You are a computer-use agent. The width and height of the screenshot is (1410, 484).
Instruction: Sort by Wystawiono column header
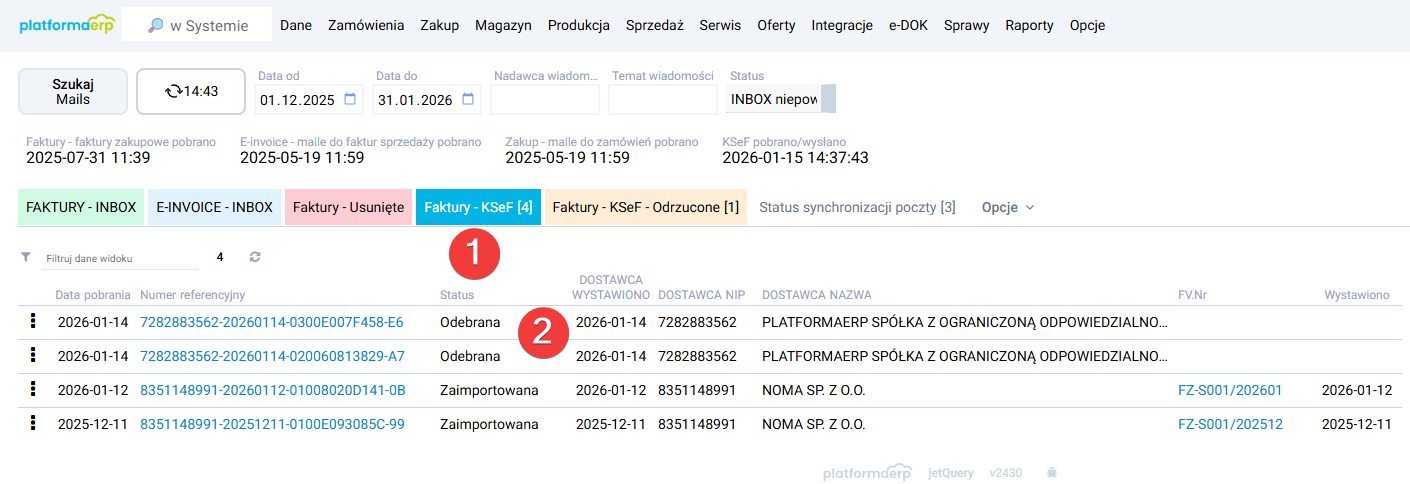pyautogui.click(x=1357, y=295)
